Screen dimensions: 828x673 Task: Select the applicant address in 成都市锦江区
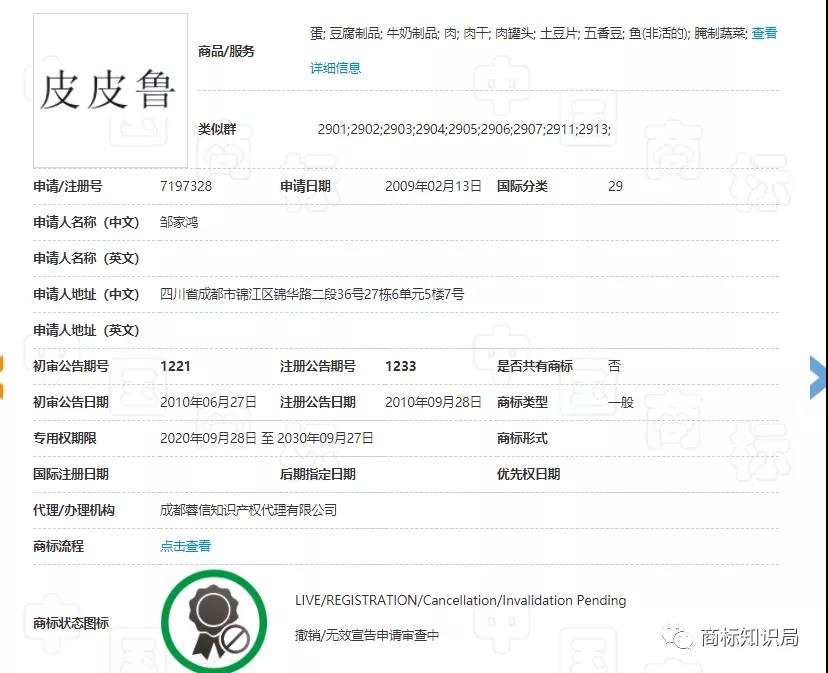tap(312, 294)
